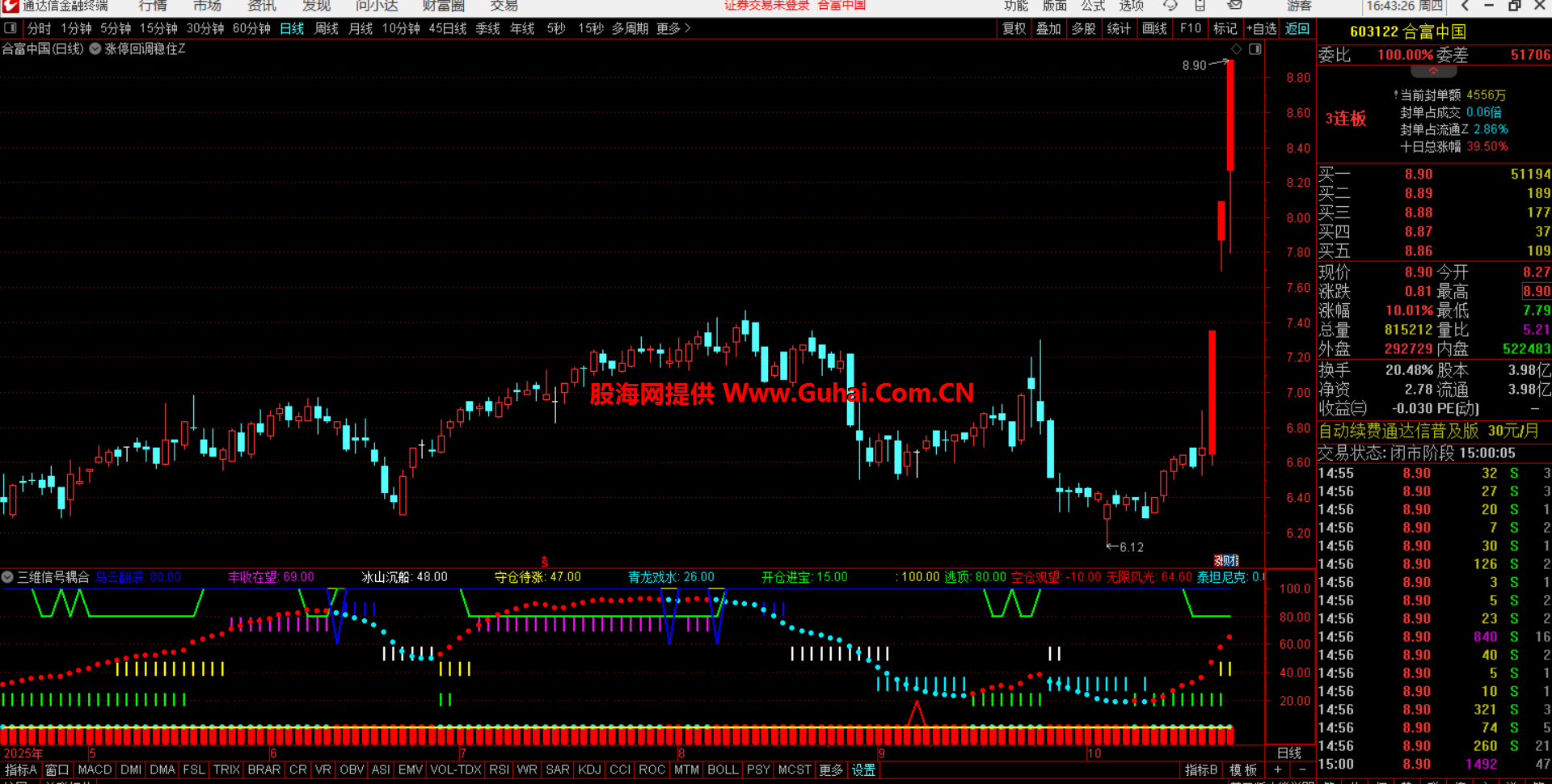Open the mail message icon in the title bar
1552x784 pixels.
point(1234,6)
